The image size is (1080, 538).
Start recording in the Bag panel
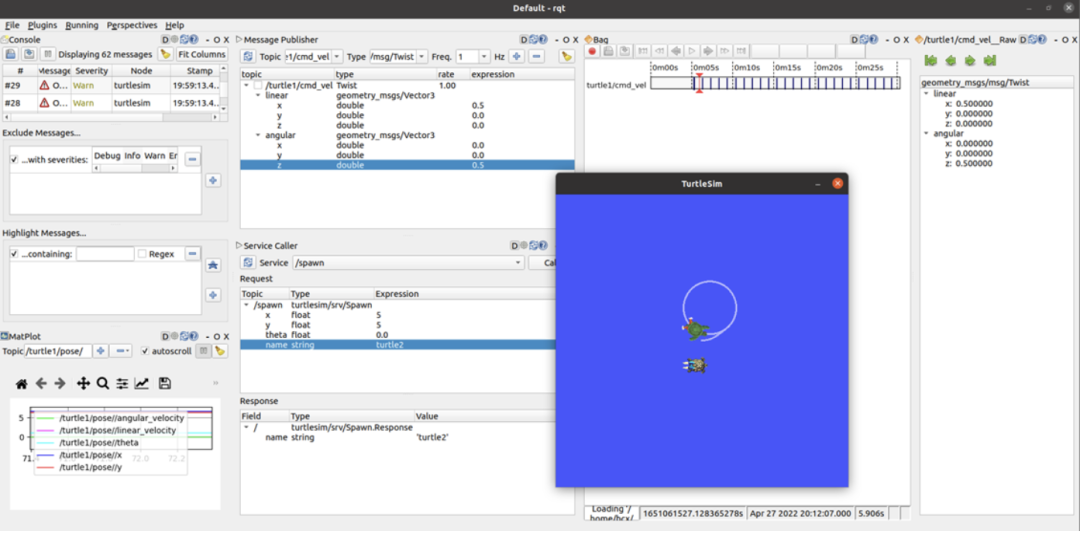coord(592,51)
